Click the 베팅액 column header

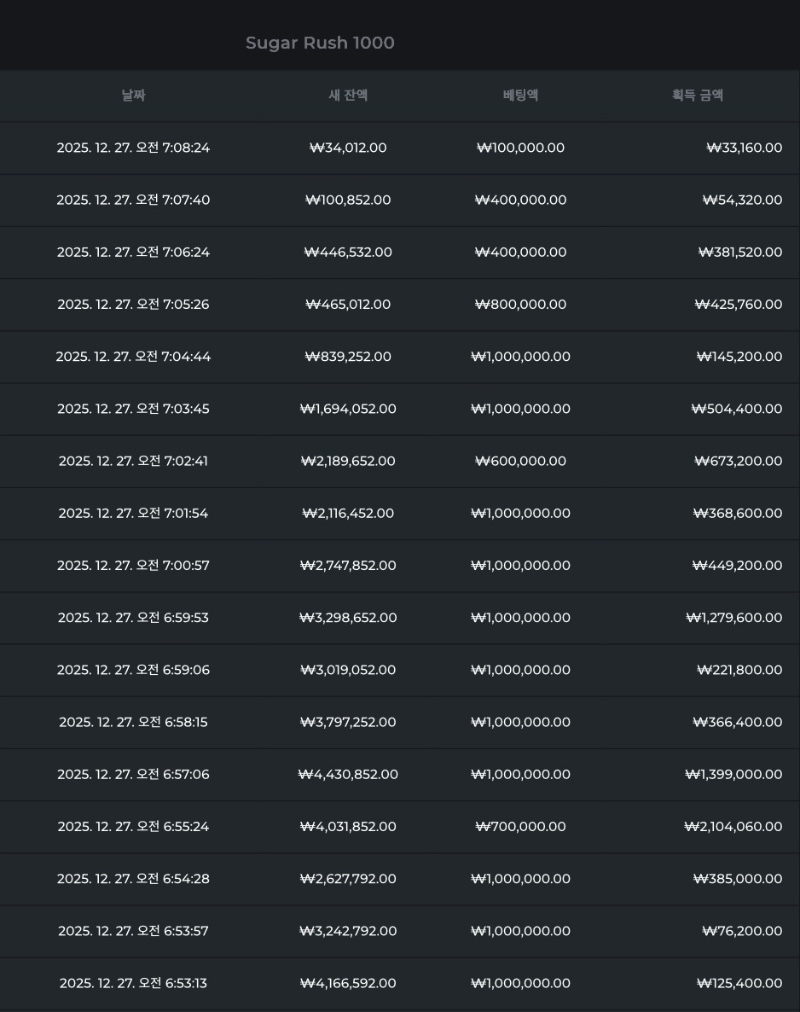[x=520, y=96]
